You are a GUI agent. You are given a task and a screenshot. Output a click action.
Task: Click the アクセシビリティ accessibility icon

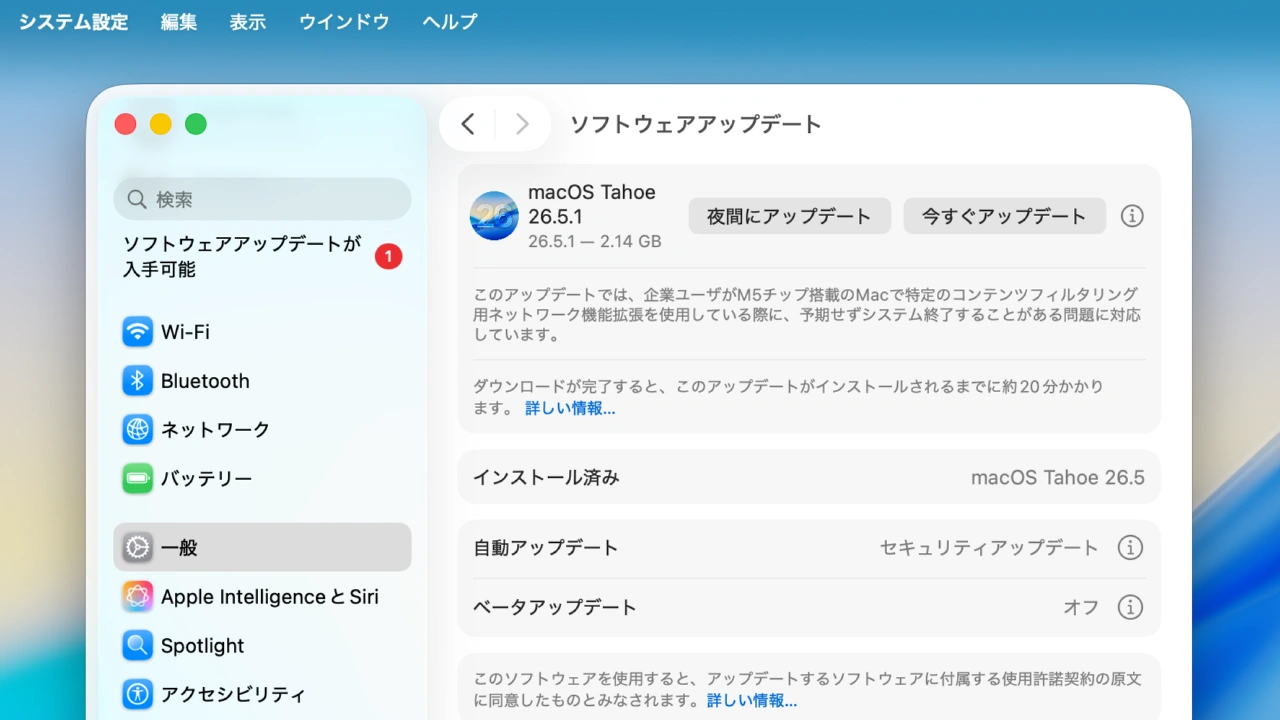[138, 694]
